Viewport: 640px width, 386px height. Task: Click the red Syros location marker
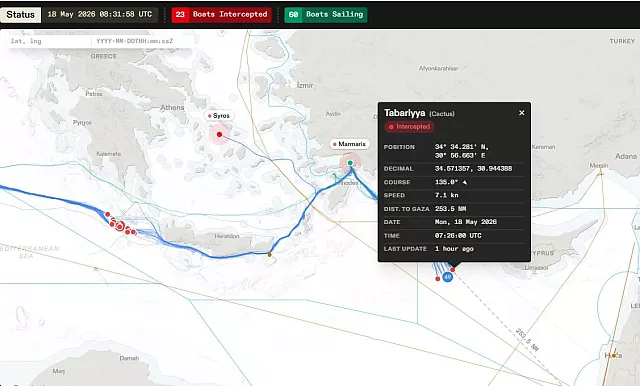pyautogui.click(x=219, y=134)
